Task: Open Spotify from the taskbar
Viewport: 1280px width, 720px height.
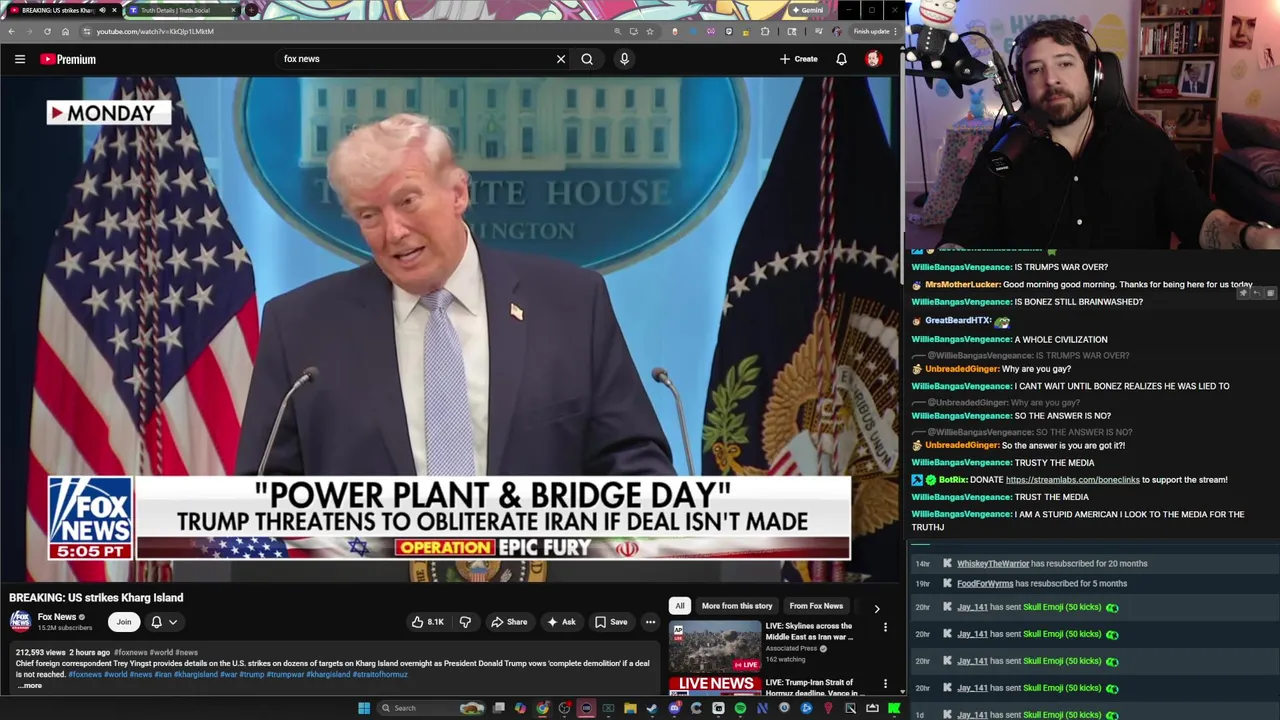Action: click(x=740, y=708)
